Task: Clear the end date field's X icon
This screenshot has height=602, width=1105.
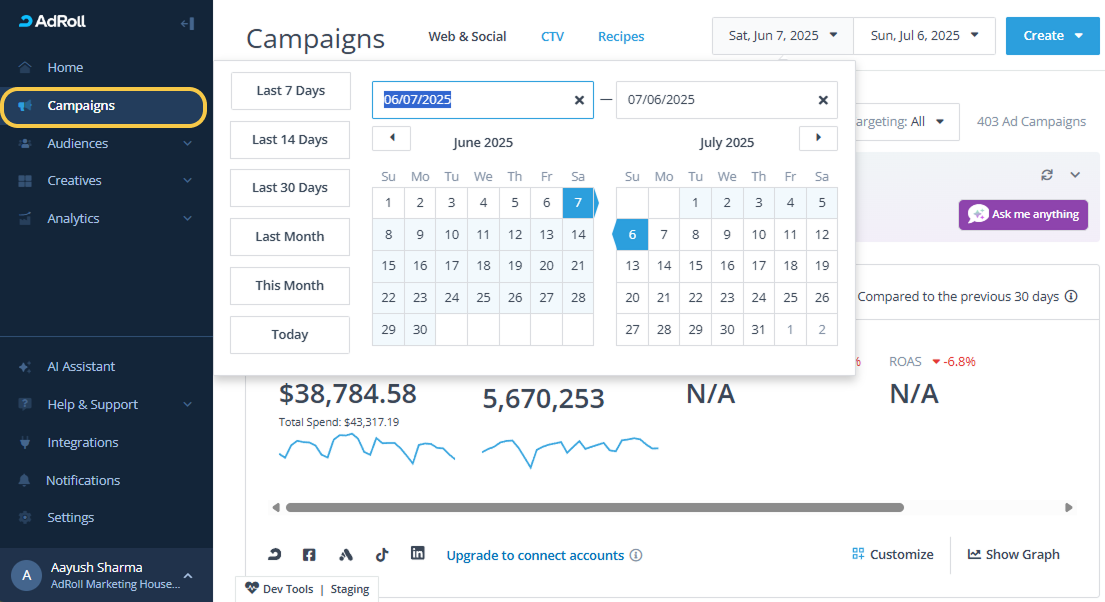Action: (823, 100)
